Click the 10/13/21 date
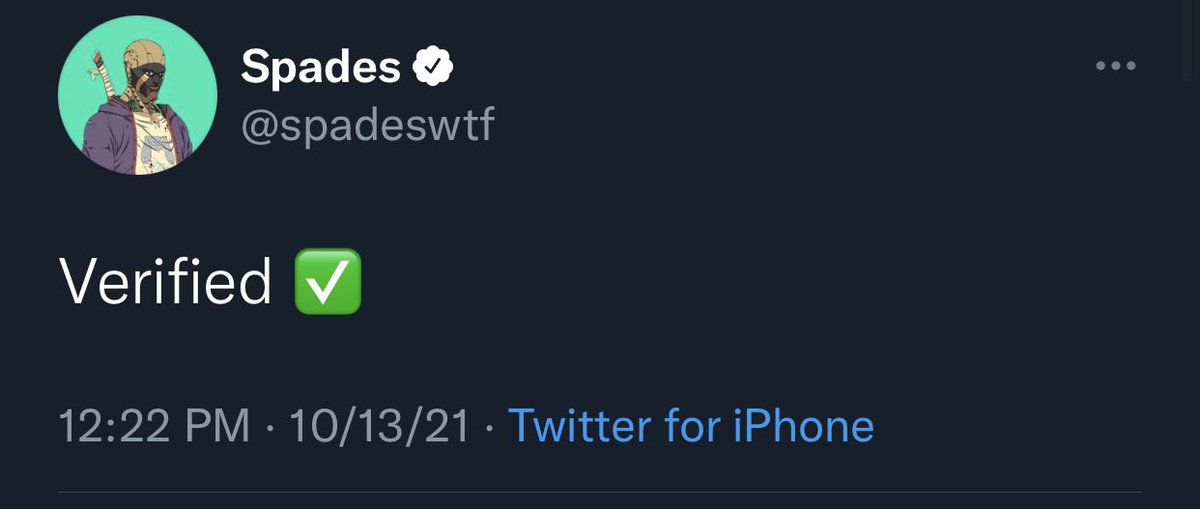The width and height of the screenshot is (1200, 509). (x=379, y=426)
